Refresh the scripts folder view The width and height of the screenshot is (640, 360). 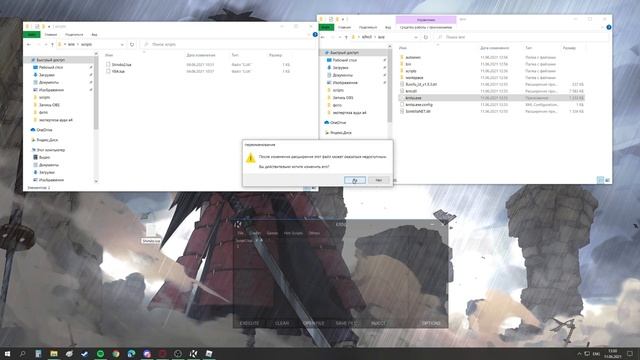[132, 44]
